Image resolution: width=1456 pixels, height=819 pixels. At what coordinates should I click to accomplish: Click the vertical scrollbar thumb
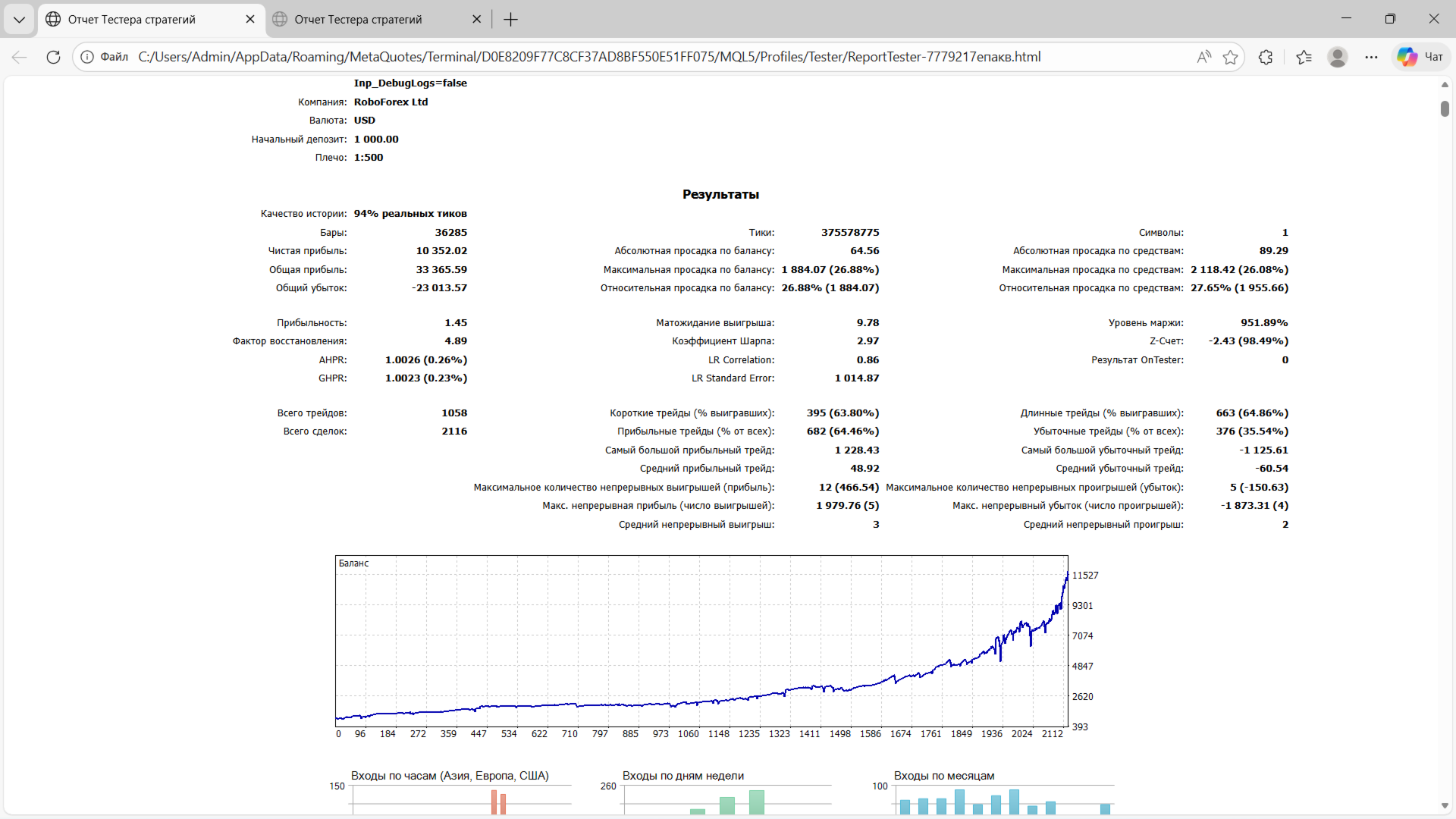coord(1445,108)
